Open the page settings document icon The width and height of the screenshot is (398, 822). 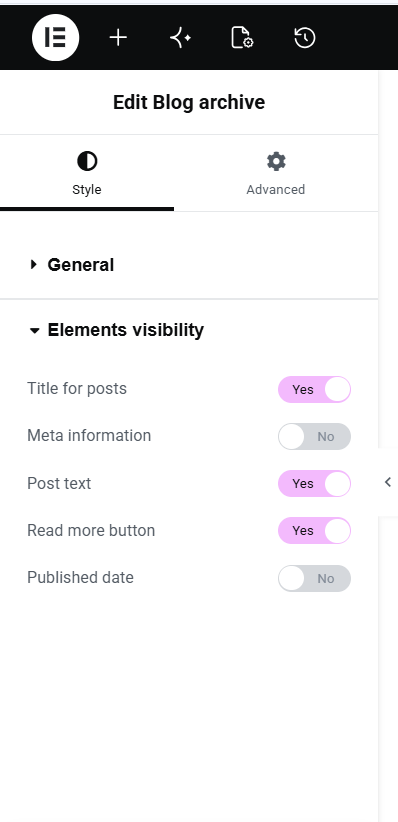(242, 38)
